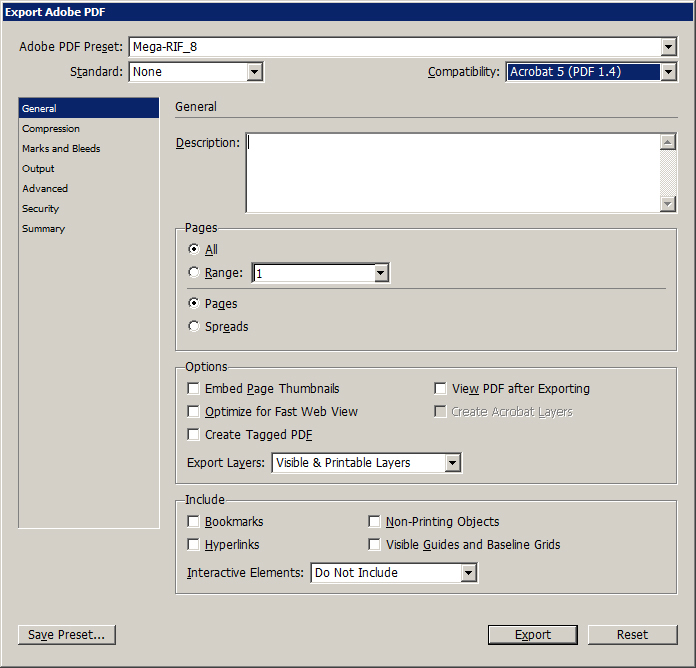
Task: Click the Description scrollbar down arrow
Action: [x=668, y=204]
